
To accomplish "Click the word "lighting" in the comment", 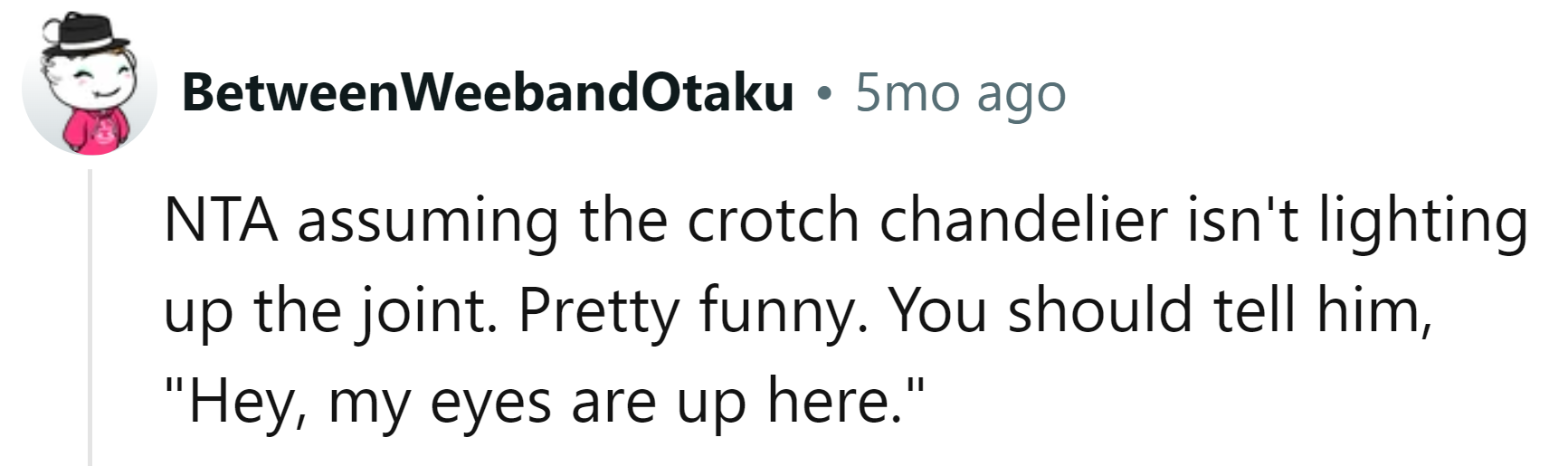I will point(1423,221).
